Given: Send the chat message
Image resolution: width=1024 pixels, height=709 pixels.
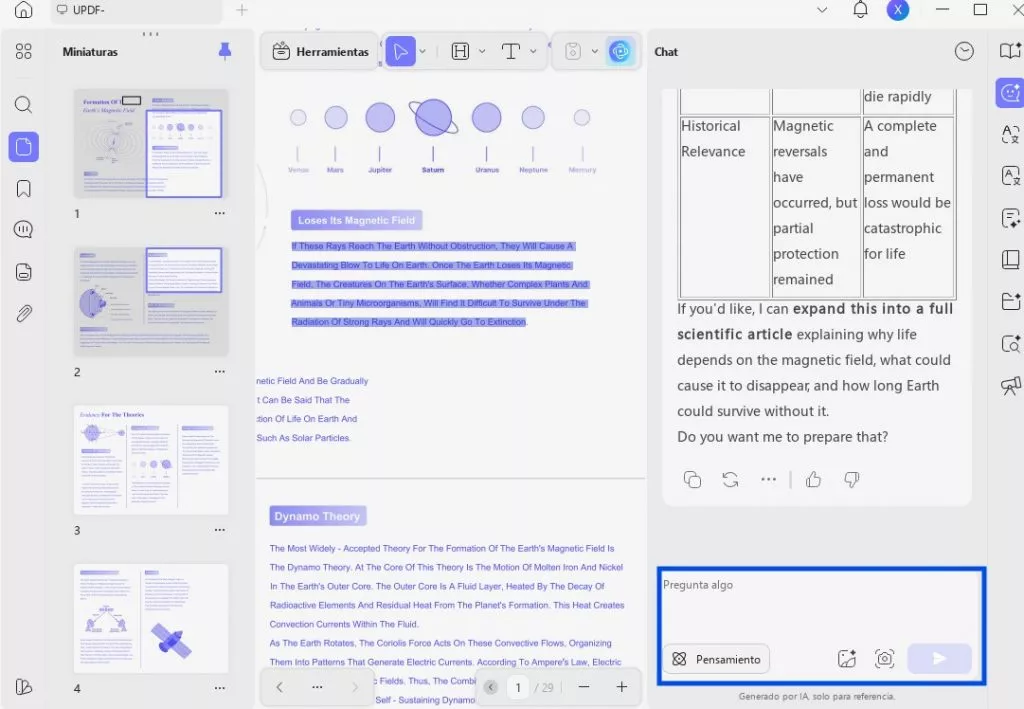Looking at the screenshot, I should [x=939, y=659].
